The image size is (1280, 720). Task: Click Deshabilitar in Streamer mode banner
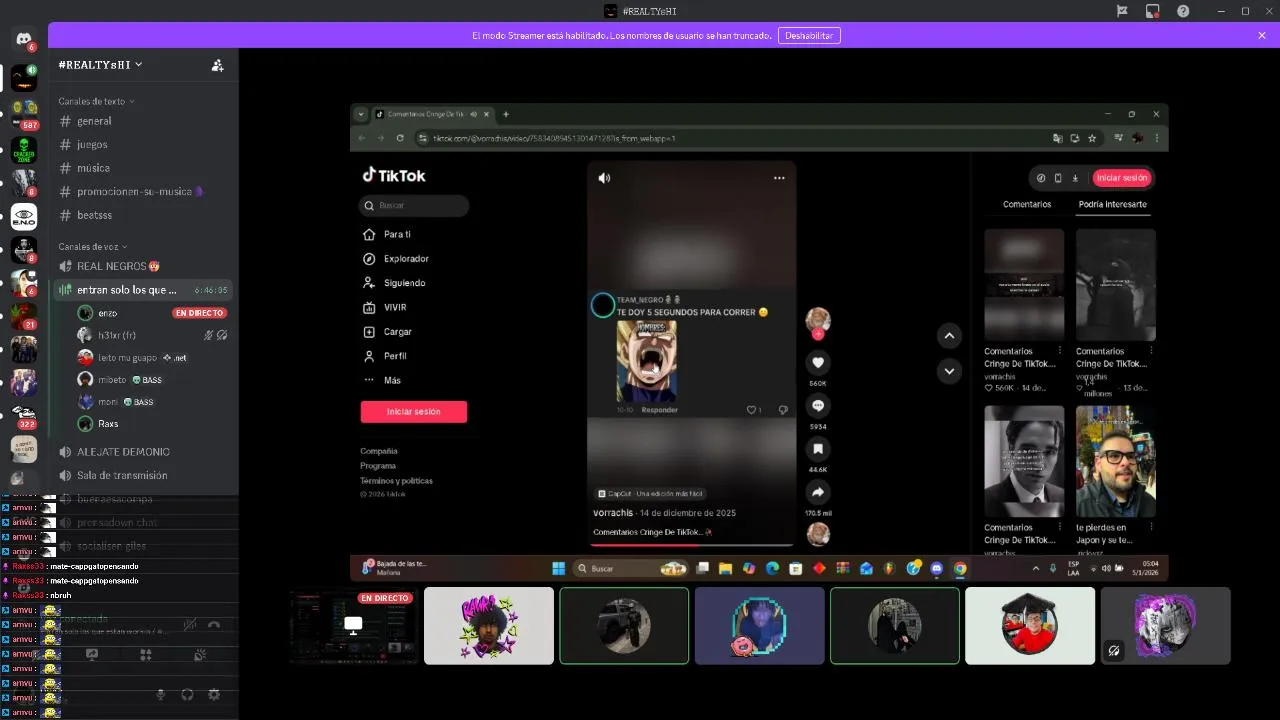point(809,35)
